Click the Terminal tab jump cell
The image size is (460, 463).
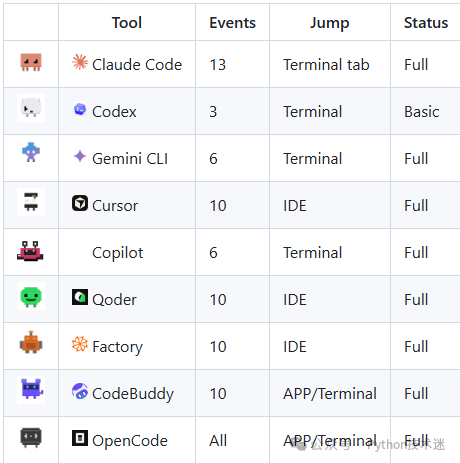click(327, 65)
